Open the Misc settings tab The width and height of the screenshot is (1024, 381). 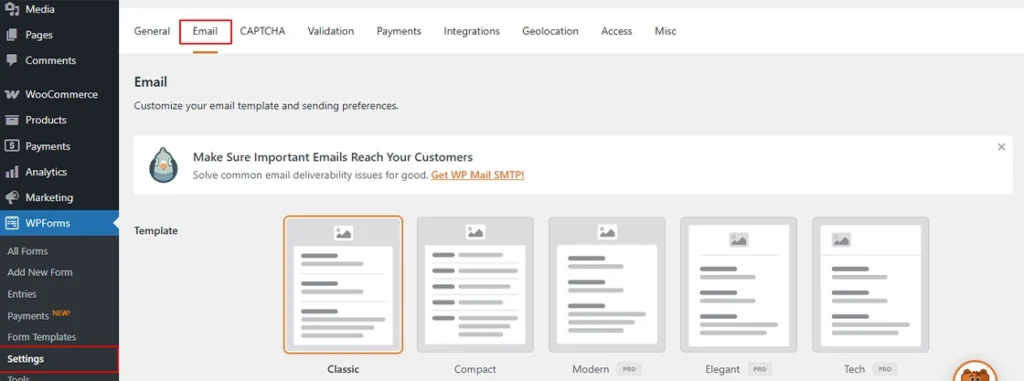665,31
